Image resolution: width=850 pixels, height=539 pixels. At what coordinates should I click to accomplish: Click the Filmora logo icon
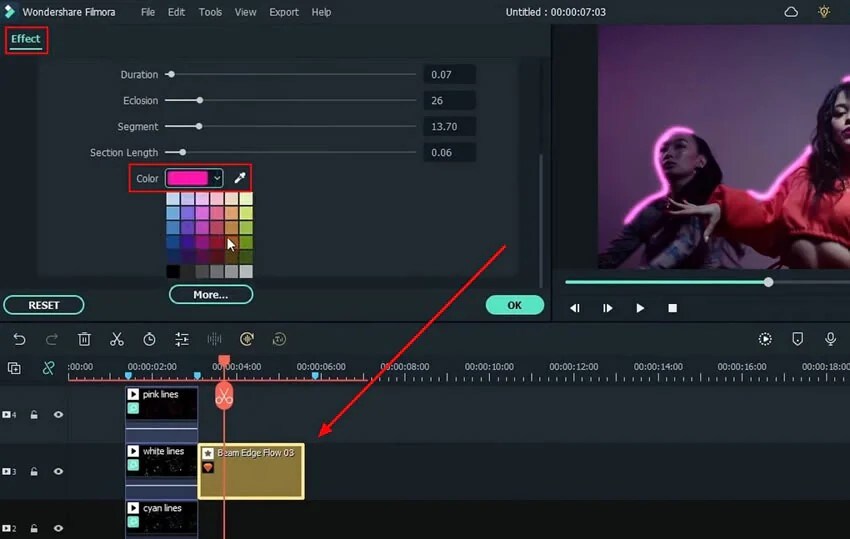coord(9,11)
